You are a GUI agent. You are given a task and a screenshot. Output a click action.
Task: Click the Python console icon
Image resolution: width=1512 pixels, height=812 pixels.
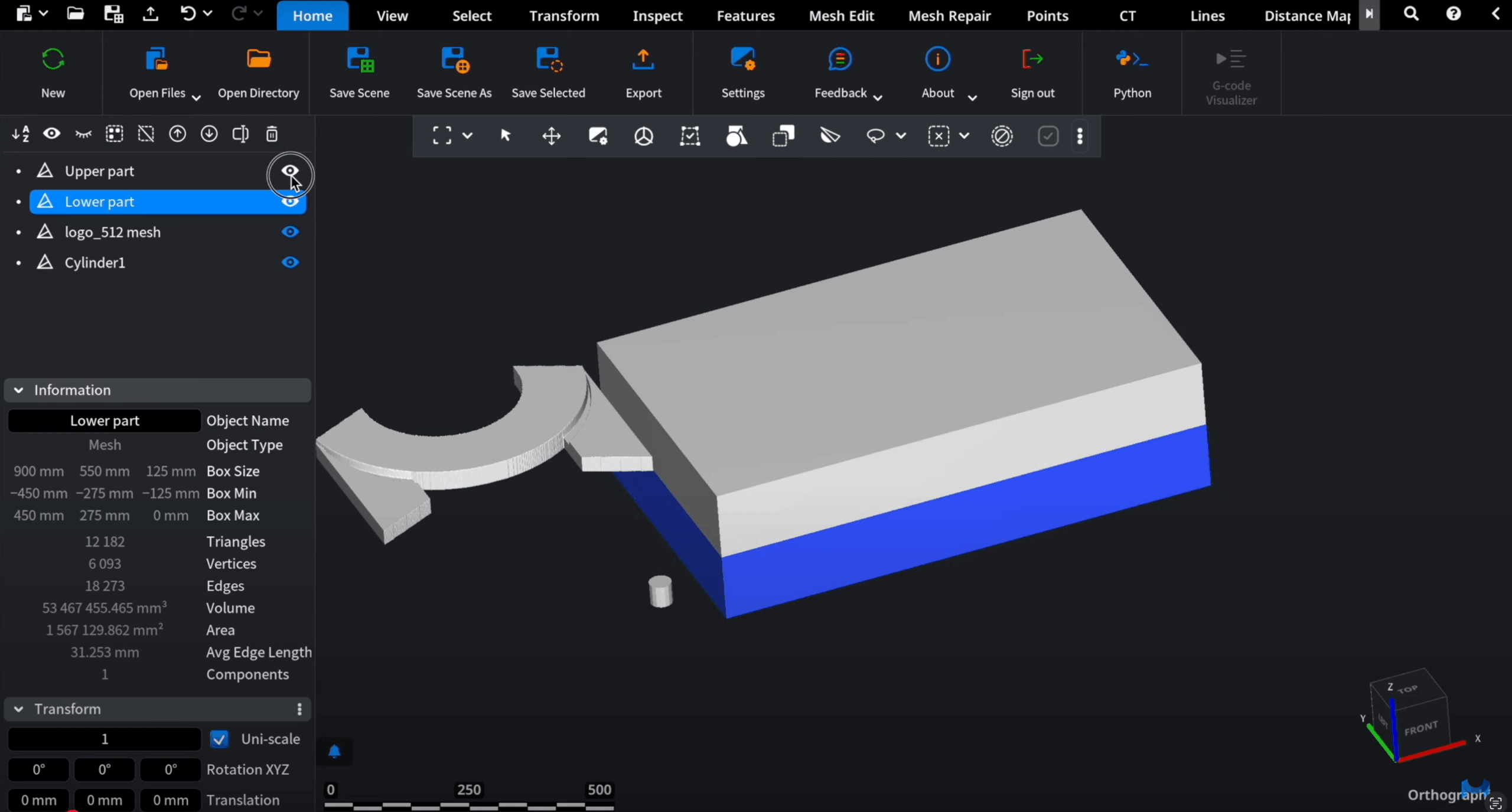point(1132,60)
